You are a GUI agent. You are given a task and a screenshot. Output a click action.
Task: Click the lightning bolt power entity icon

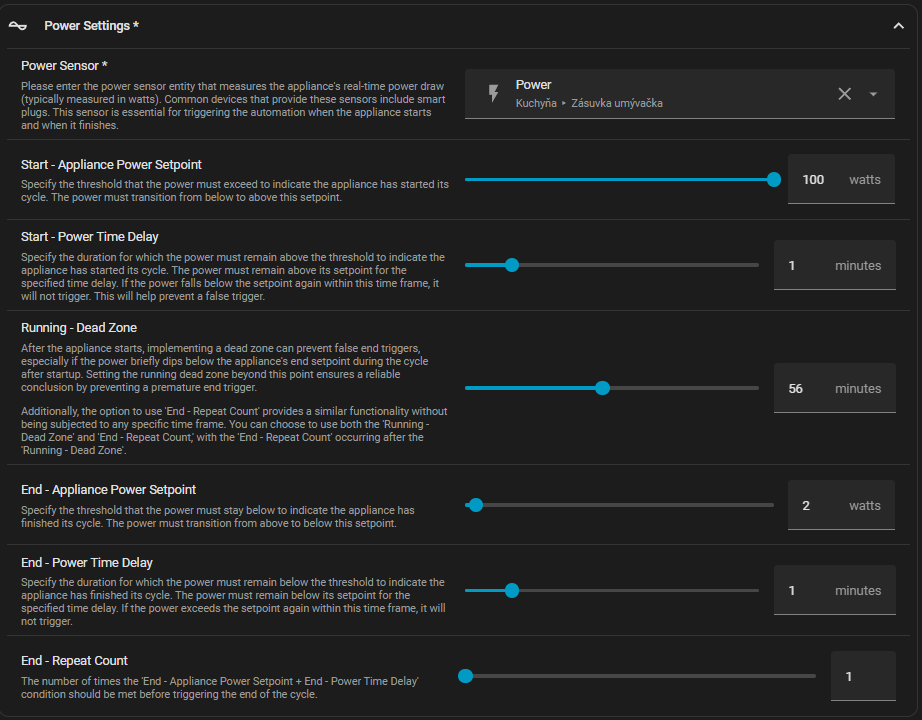click(492, 93)
